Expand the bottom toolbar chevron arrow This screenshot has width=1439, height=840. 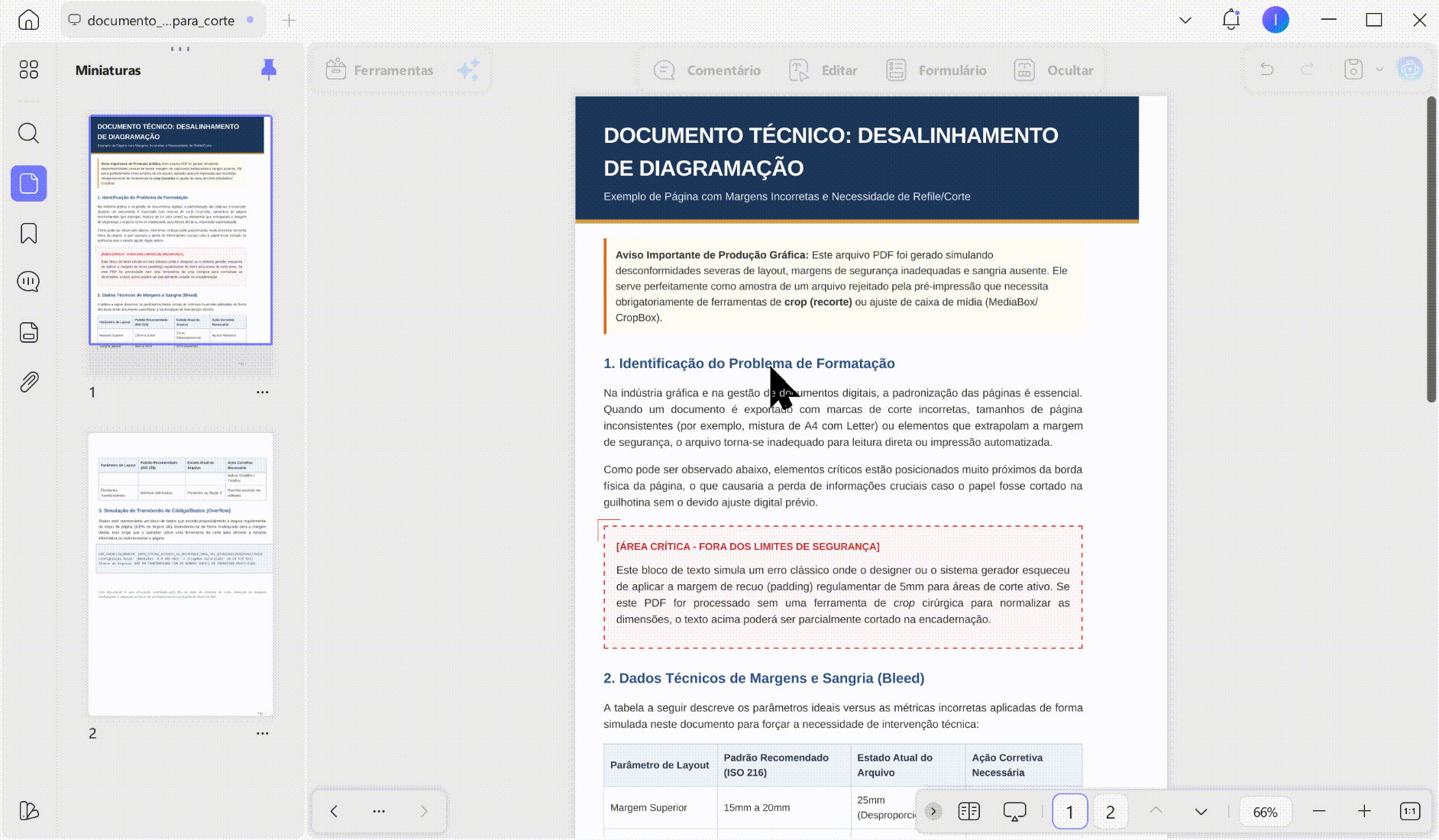[x=933, y=811]
